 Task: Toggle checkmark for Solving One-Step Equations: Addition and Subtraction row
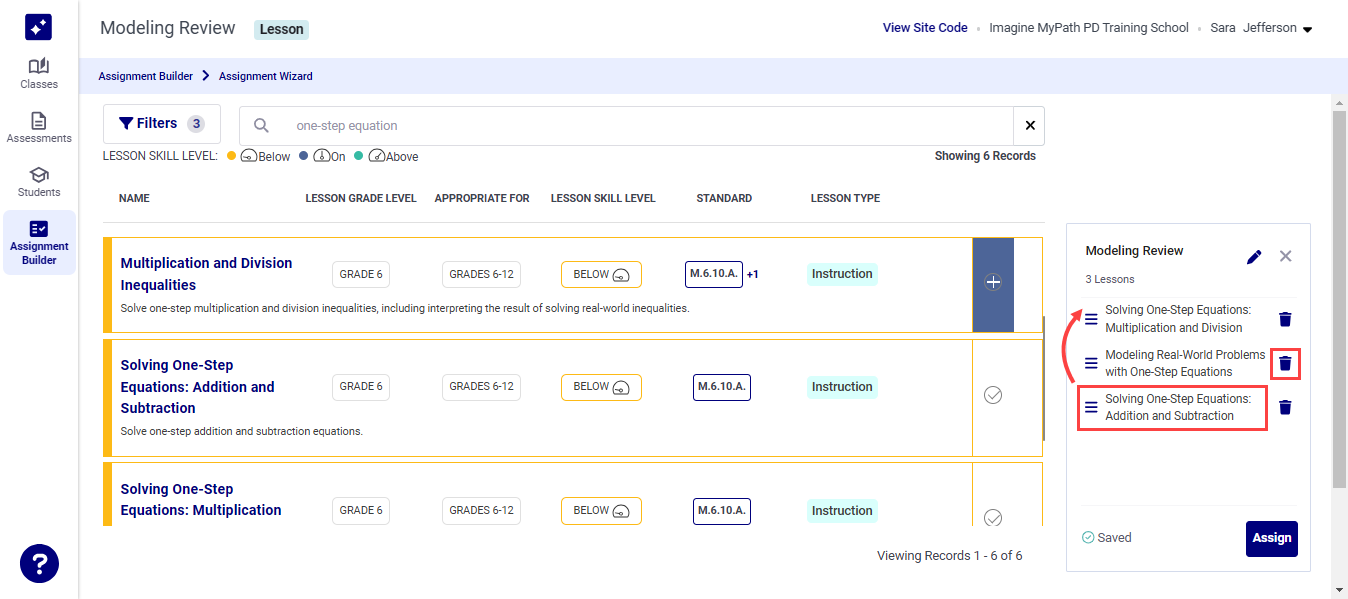point(993,396)
